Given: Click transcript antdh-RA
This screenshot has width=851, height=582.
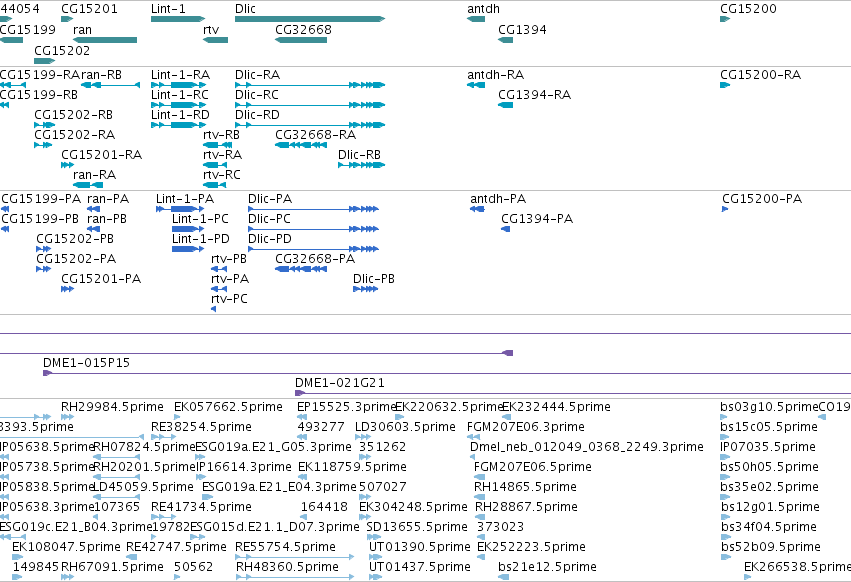Looking at the screenshot, I should 476,85.
